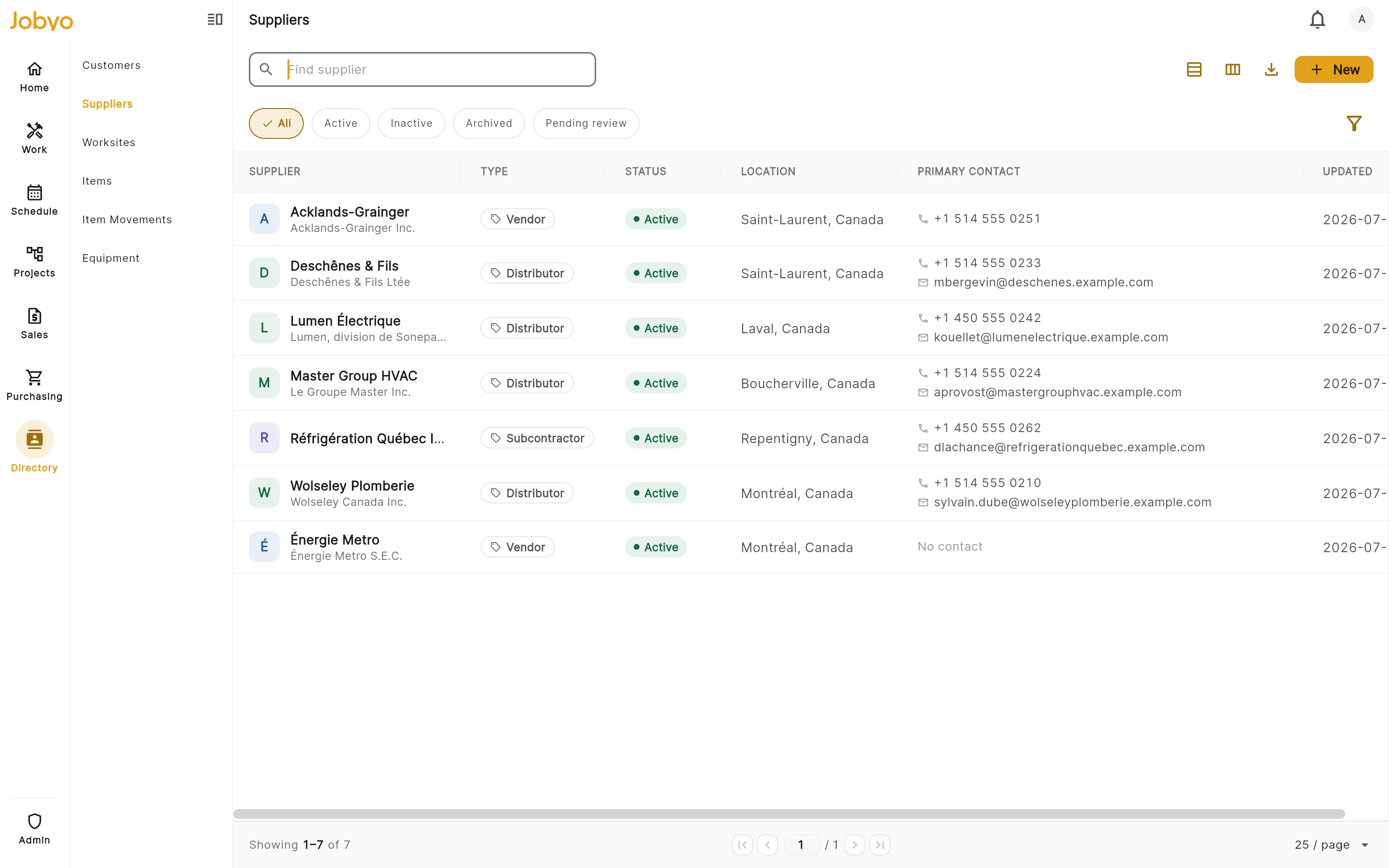Open the Projects section
1389x868 pixels.
coord(34,262)
